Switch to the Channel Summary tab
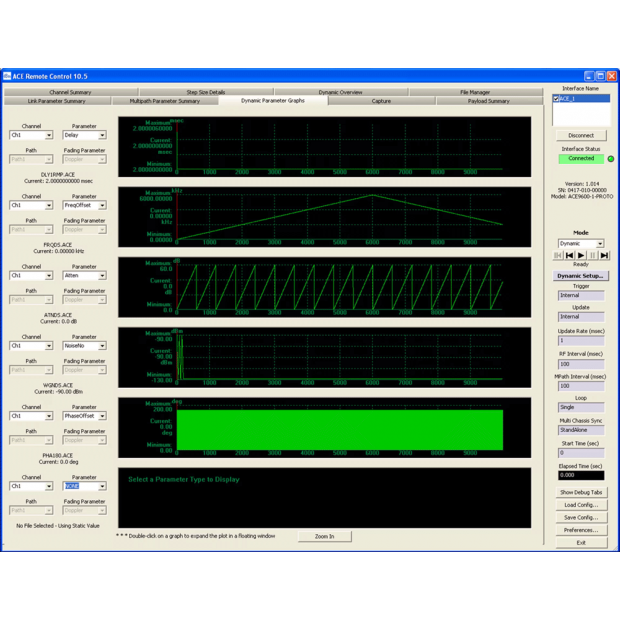The width and height of the screenshot is (620, 620). pyautogui.click(x=70, y=92)
